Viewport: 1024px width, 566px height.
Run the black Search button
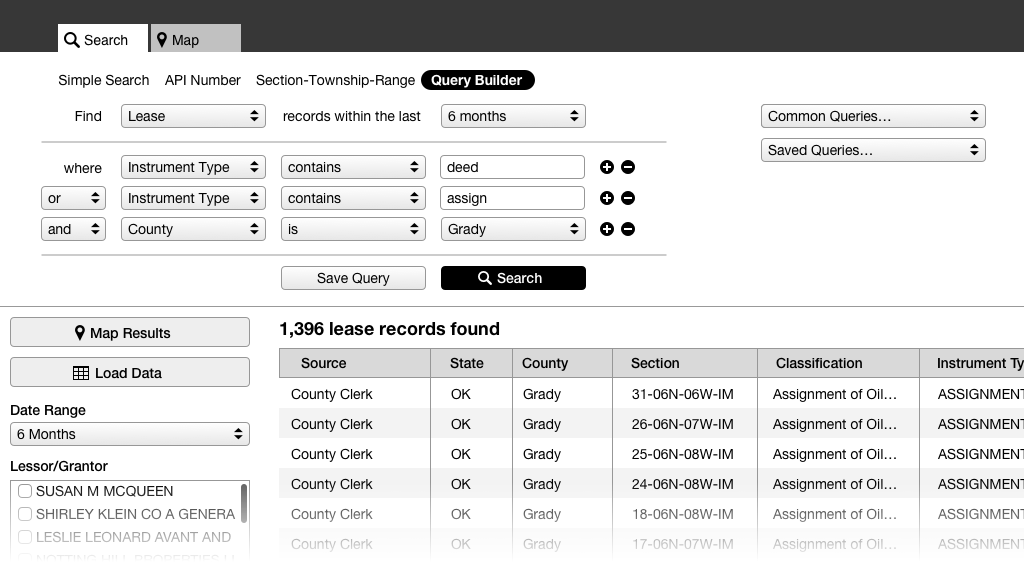point(513,278)
